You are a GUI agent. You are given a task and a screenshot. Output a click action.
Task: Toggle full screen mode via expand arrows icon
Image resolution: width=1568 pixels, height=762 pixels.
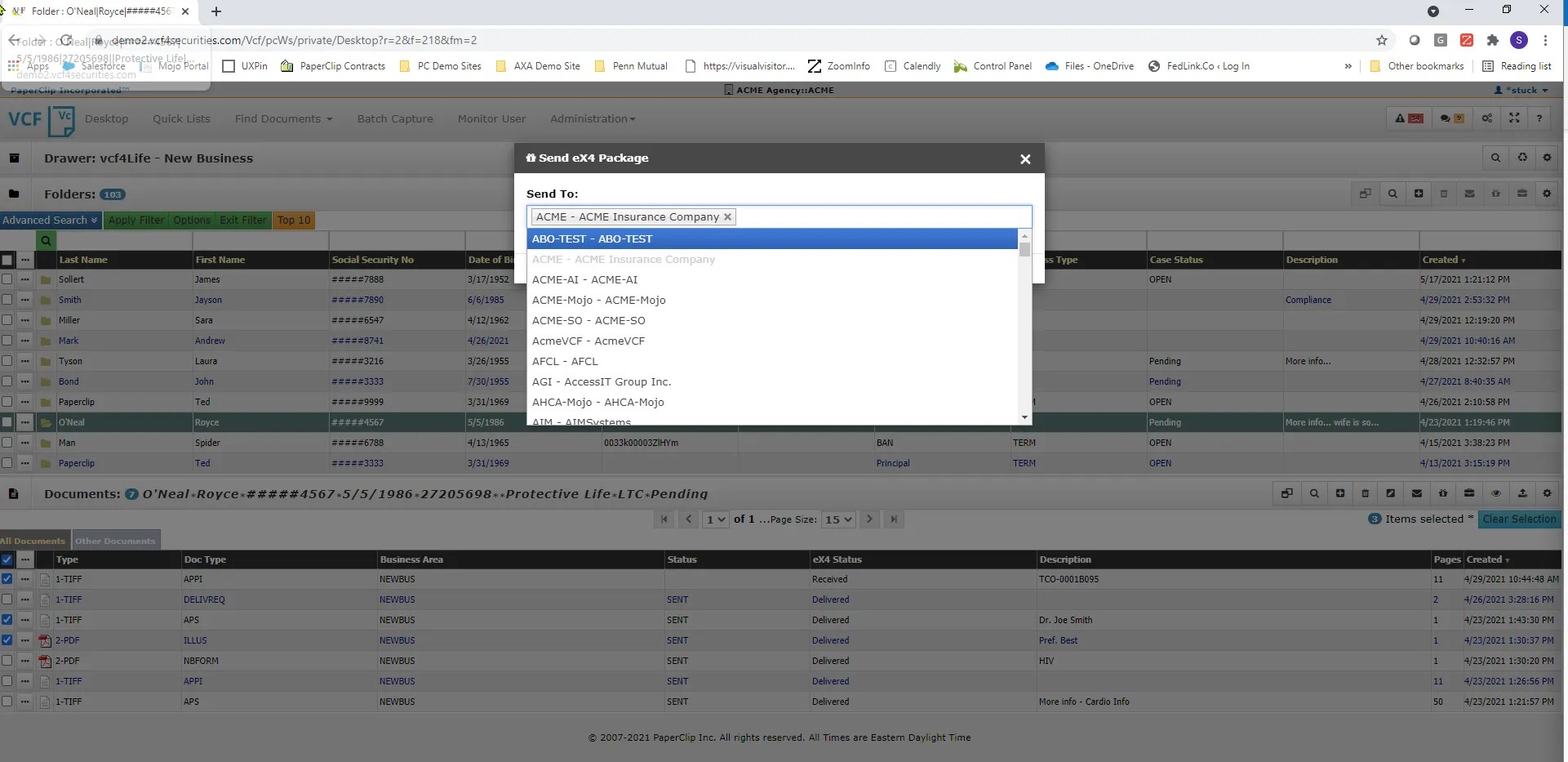1514,118
